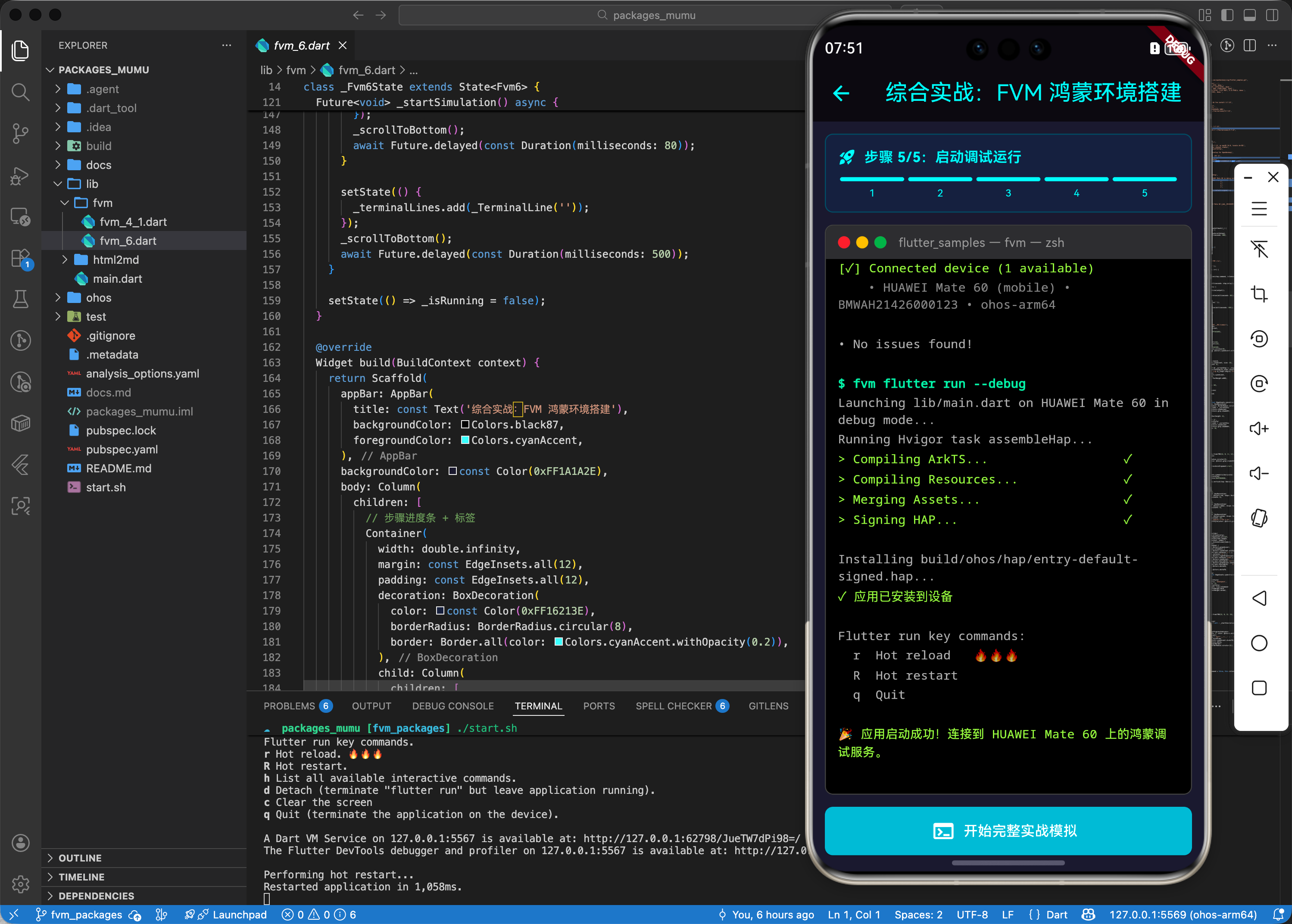Switch to PROBLEMS panel tab

(289, 705)
